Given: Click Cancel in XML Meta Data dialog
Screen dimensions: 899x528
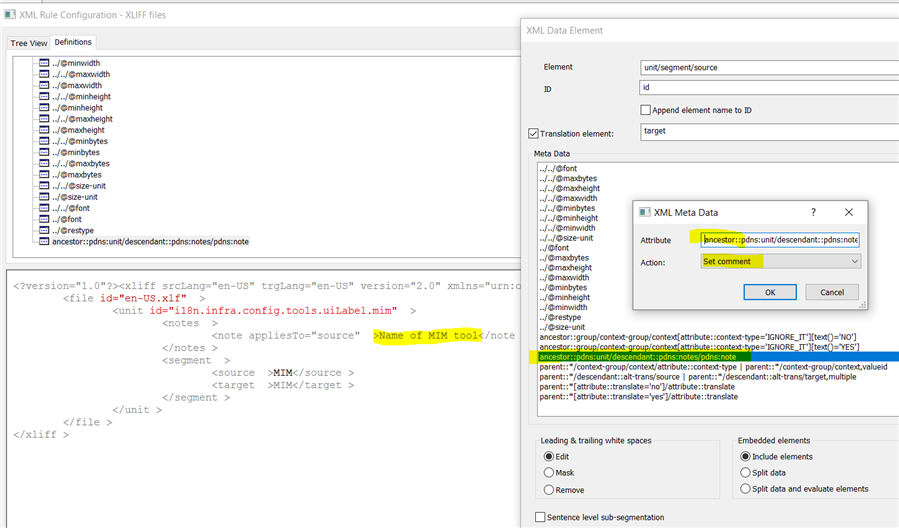Looking at the screenshot, I should (832, 292).
